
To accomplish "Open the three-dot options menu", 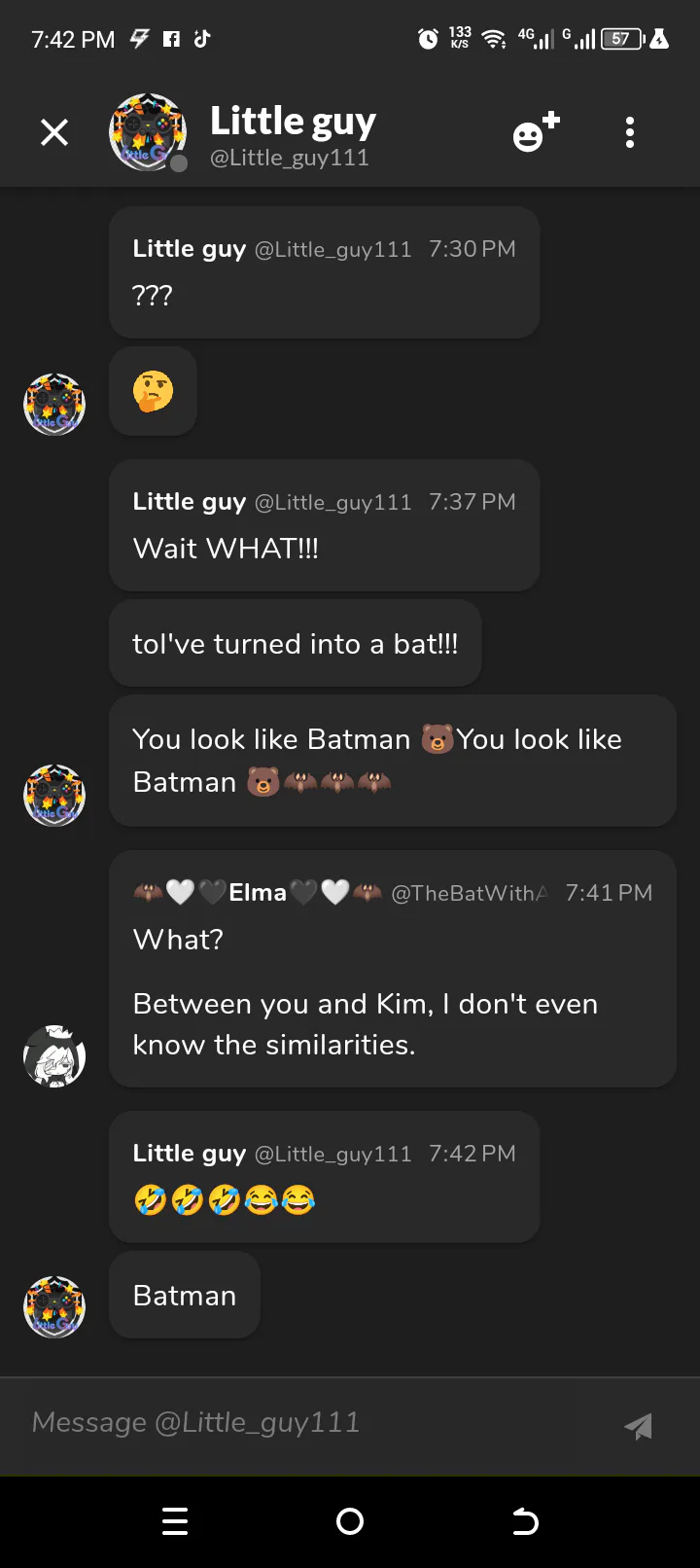I will tap(630, 132).
